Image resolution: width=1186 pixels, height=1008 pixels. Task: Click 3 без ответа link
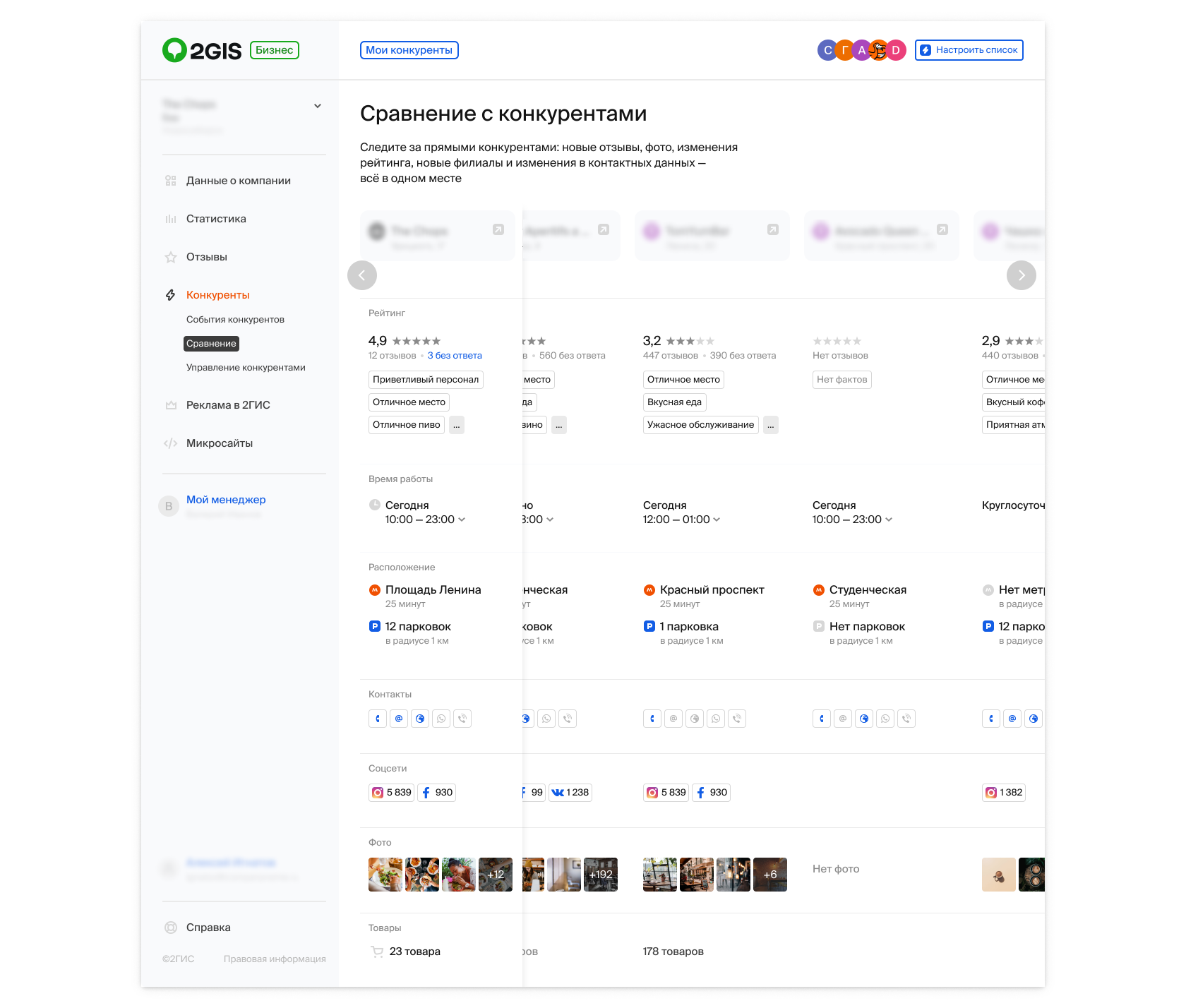[x=455, y=356]
